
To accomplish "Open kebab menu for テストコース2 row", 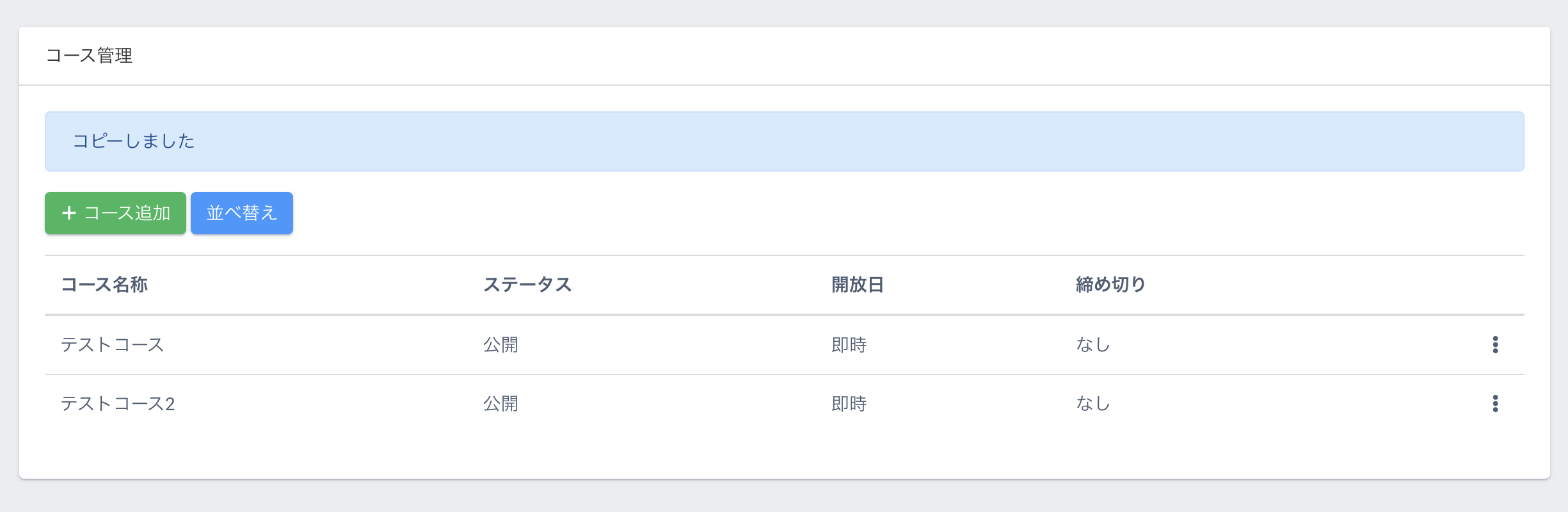I will click(1495, 403).
